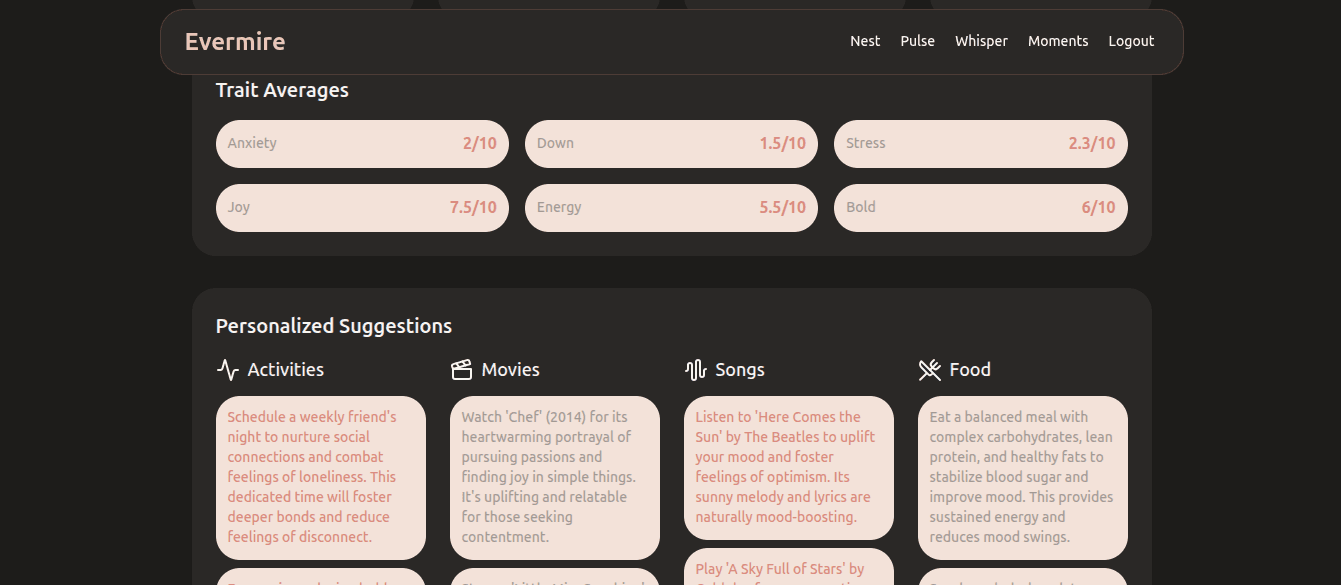Select the weekly friend's night activity suggestion
The height and width of the screenshot is (585, 1341).
[320, 477]
